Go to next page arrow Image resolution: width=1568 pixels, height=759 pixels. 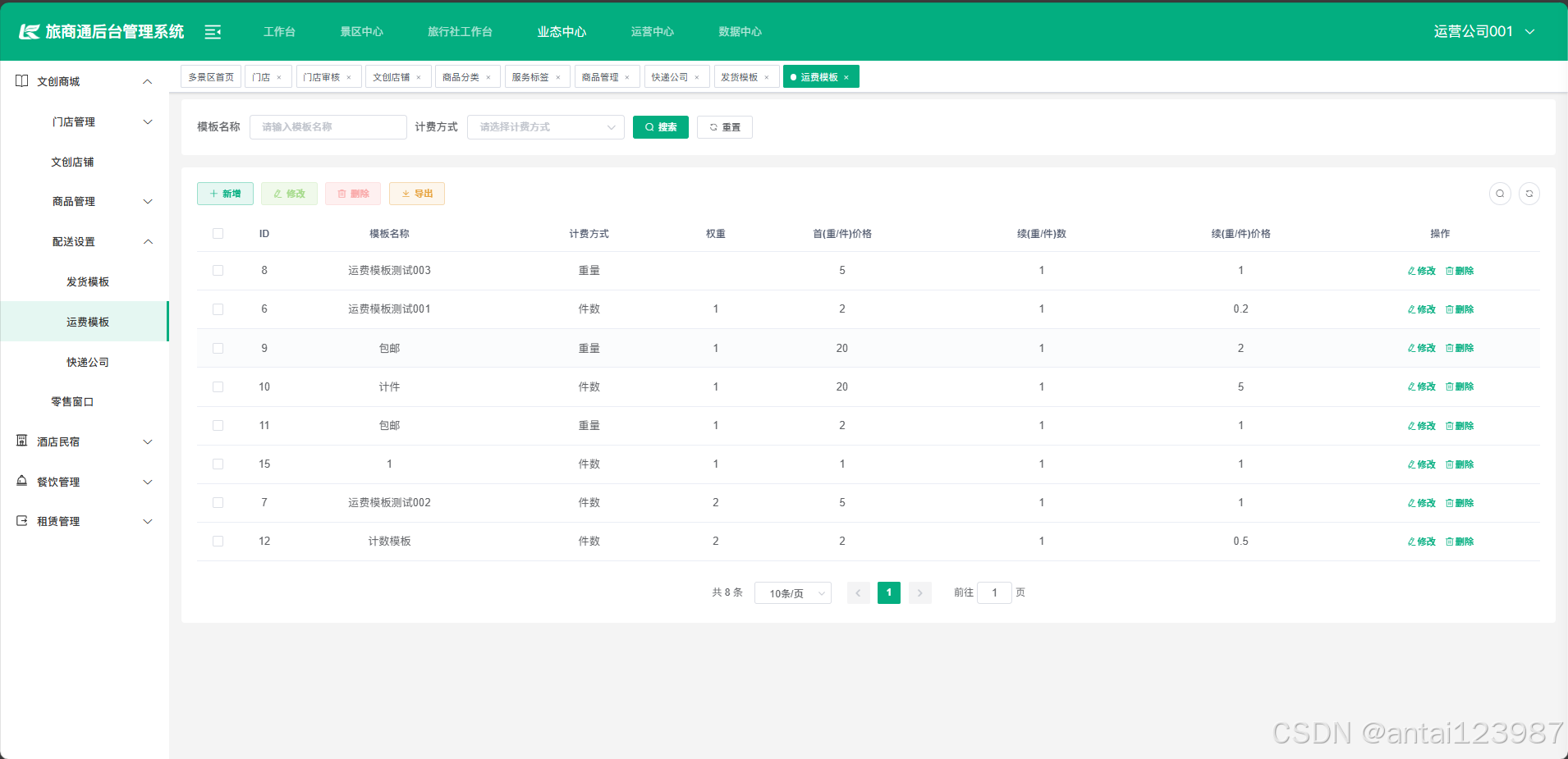click(x=920, y=592)
